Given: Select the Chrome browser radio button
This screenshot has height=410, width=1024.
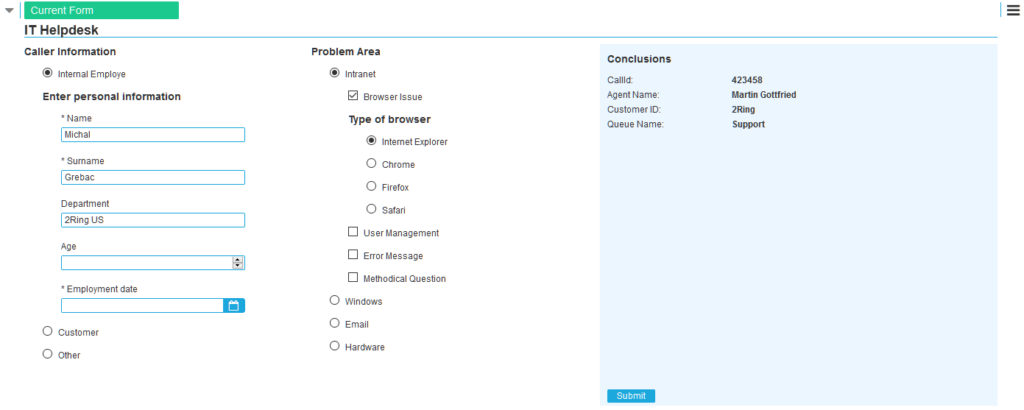Looking at the screenshot, I should (x=372, y=163).
